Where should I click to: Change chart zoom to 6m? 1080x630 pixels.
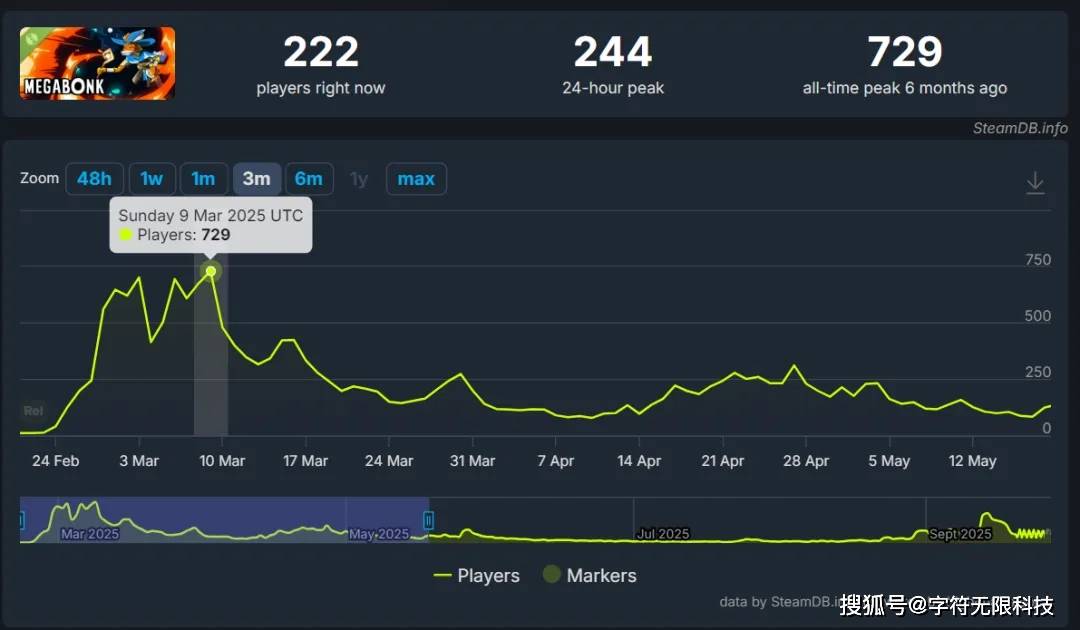pos(308,179)
